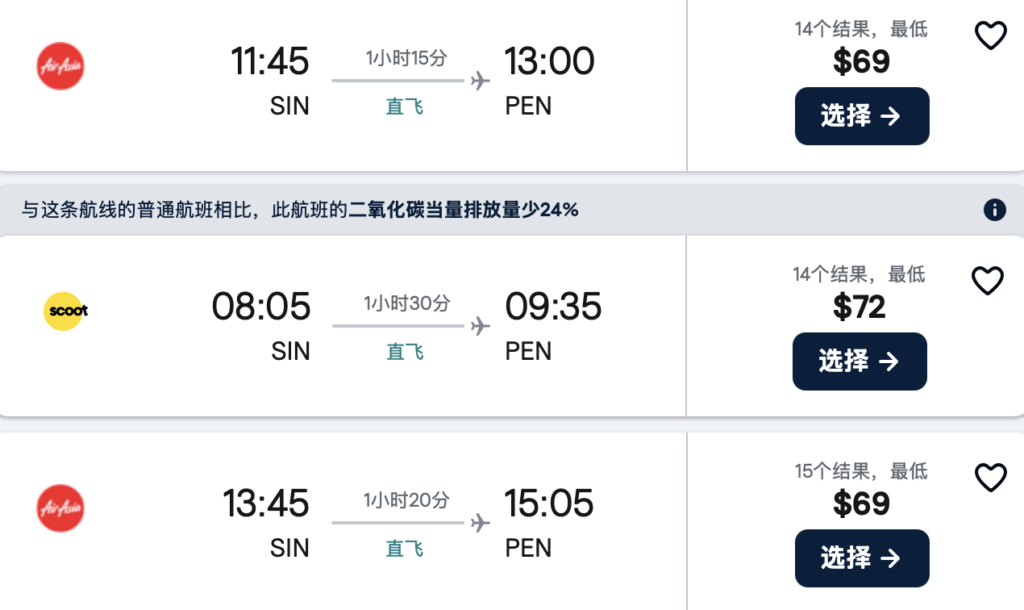The width and height of the screenshot is (1024, 610).
Task: Click the airplane icon on Scoot flight
Action: (480, 326)
